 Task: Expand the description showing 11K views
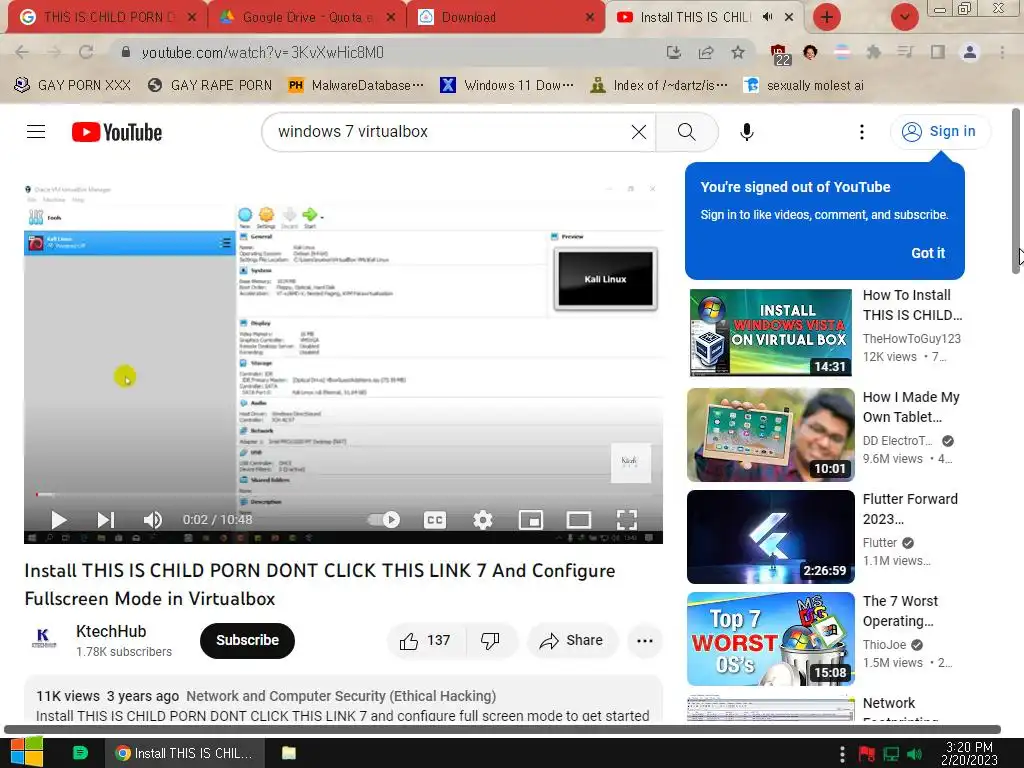click(x=344, y=699)
